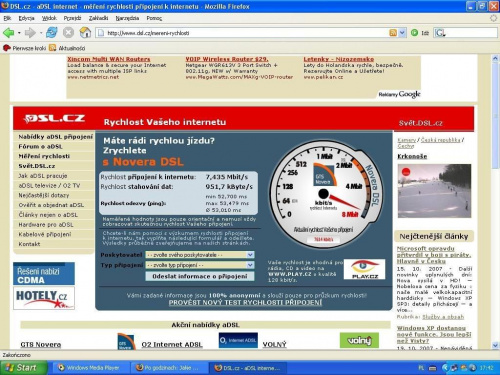This screenshot has height=375, width=500.
Task: Open the address bar history dropdown arrow
Action: 402,33
